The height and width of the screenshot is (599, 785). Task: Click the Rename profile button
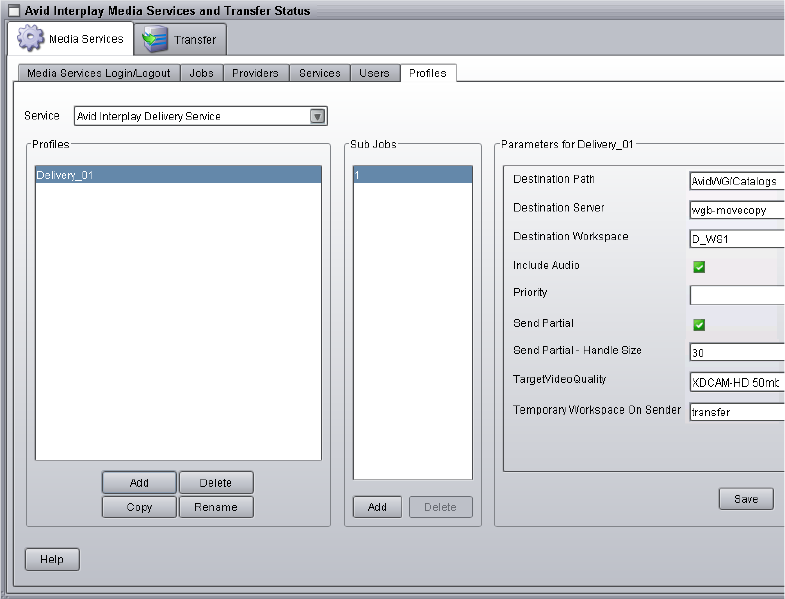point(216,507)
